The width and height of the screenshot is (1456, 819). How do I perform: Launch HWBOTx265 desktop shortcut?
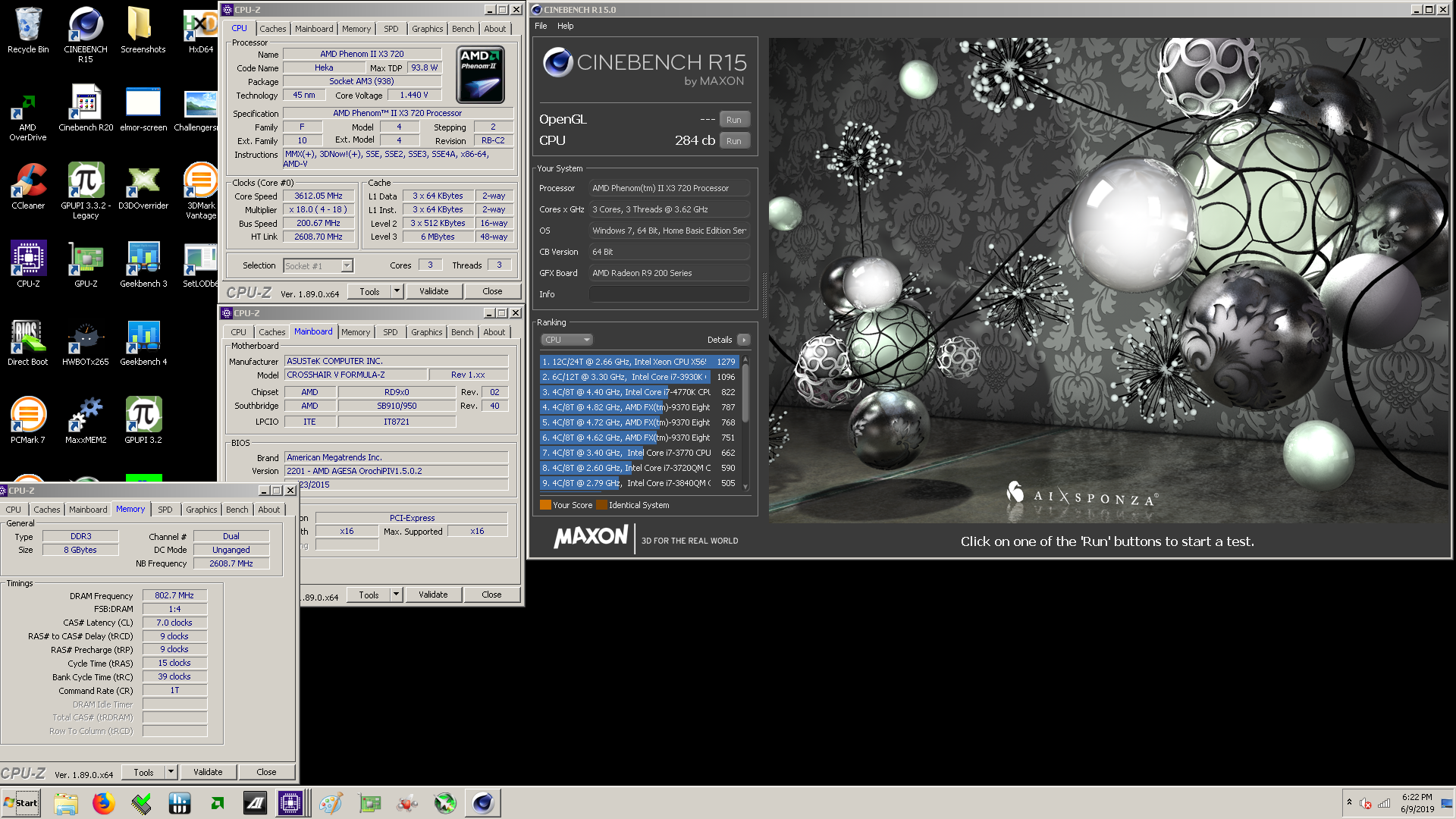coord(86,343)
